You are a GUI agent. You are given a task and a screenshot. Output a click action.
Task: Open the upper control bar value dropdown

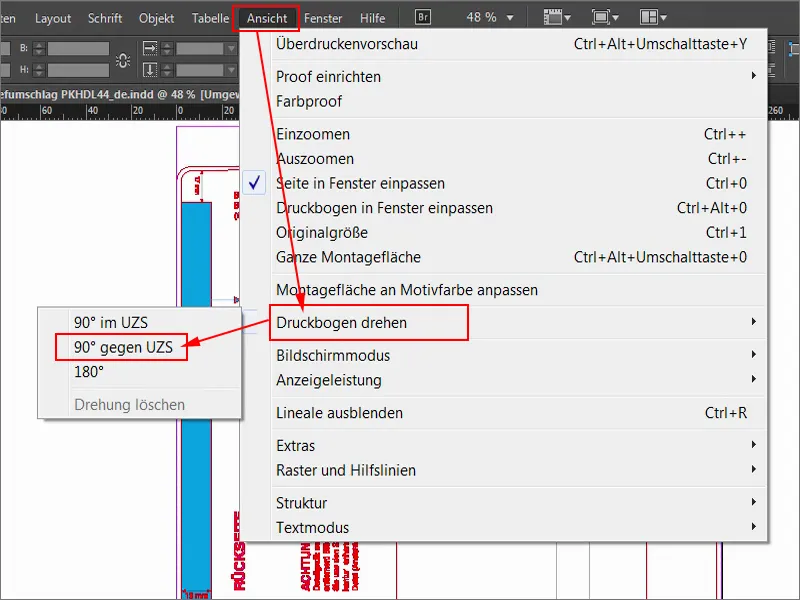231,48
